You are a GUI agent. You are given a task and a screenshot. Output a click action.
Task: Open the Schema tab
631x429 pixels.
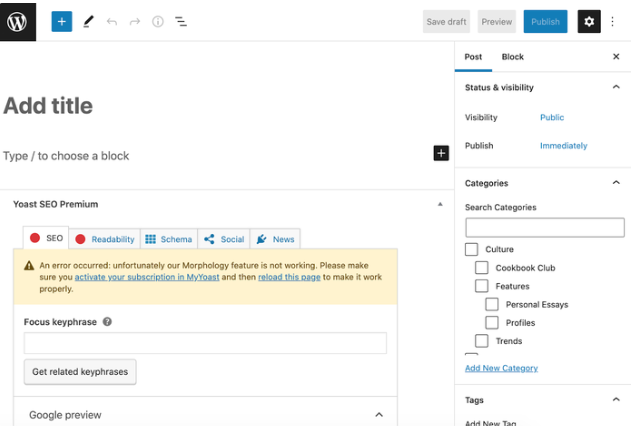169,239
